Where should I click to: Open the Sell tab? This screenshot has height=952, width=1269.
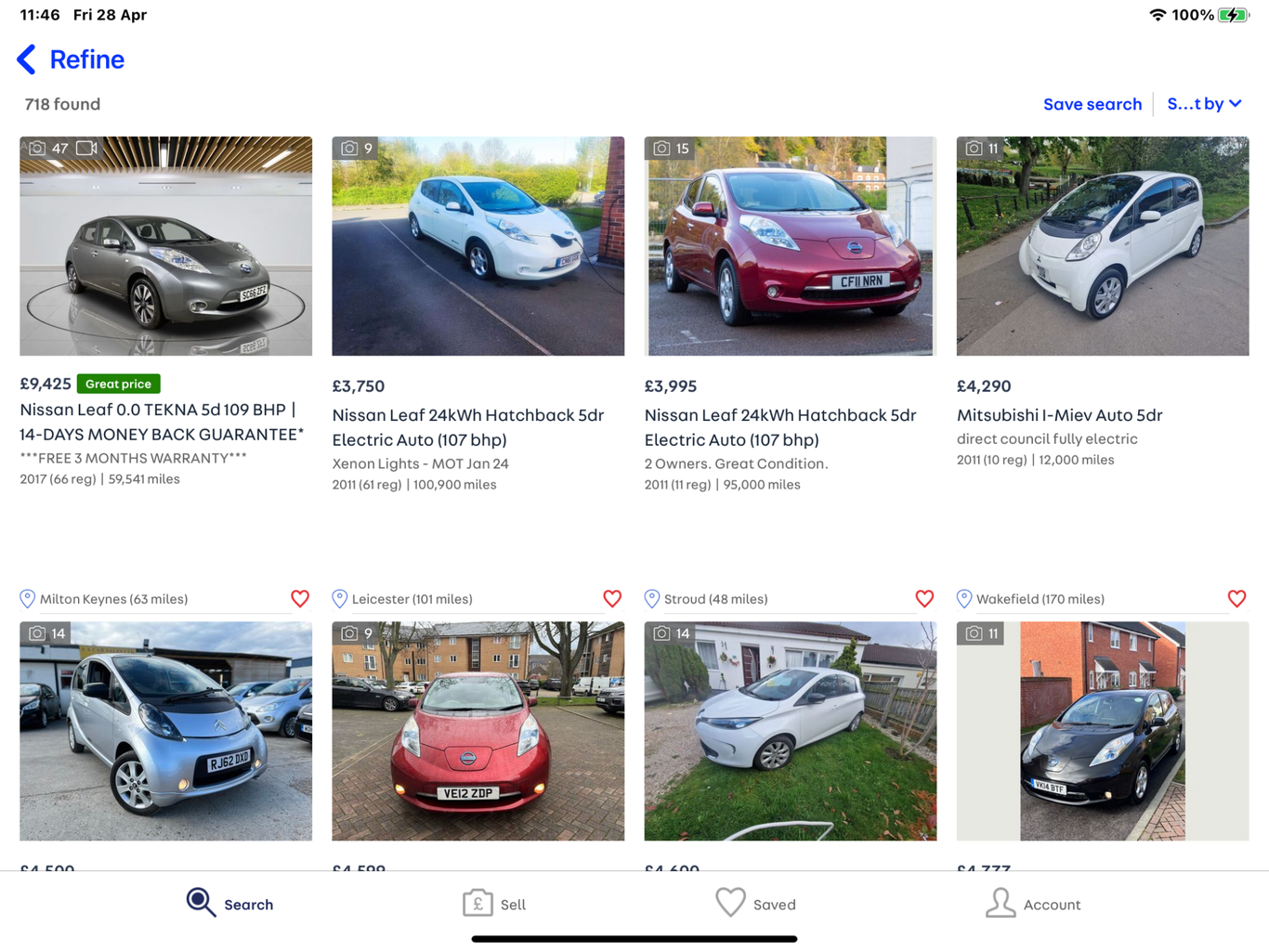coord(494,903)
